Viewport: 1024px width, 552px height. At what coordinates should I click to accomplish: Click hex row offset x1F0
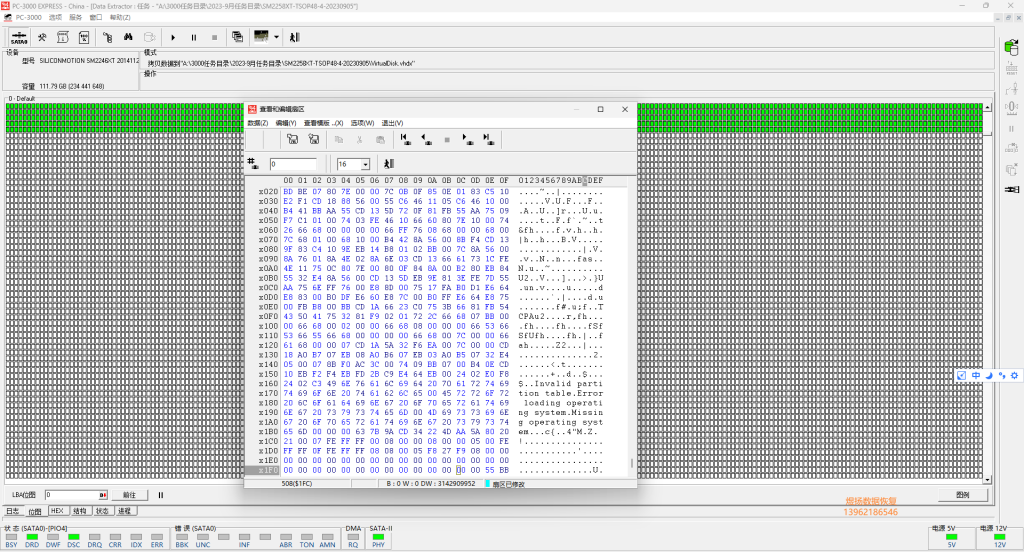tap(268, 470)
